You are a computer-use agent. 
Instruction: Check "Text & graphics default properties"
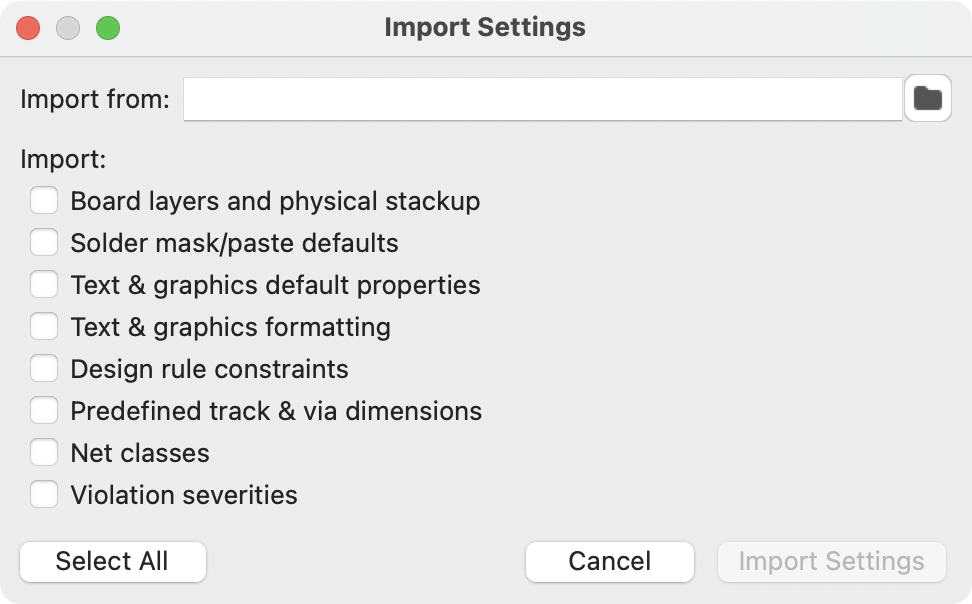[x=44, y=284]
